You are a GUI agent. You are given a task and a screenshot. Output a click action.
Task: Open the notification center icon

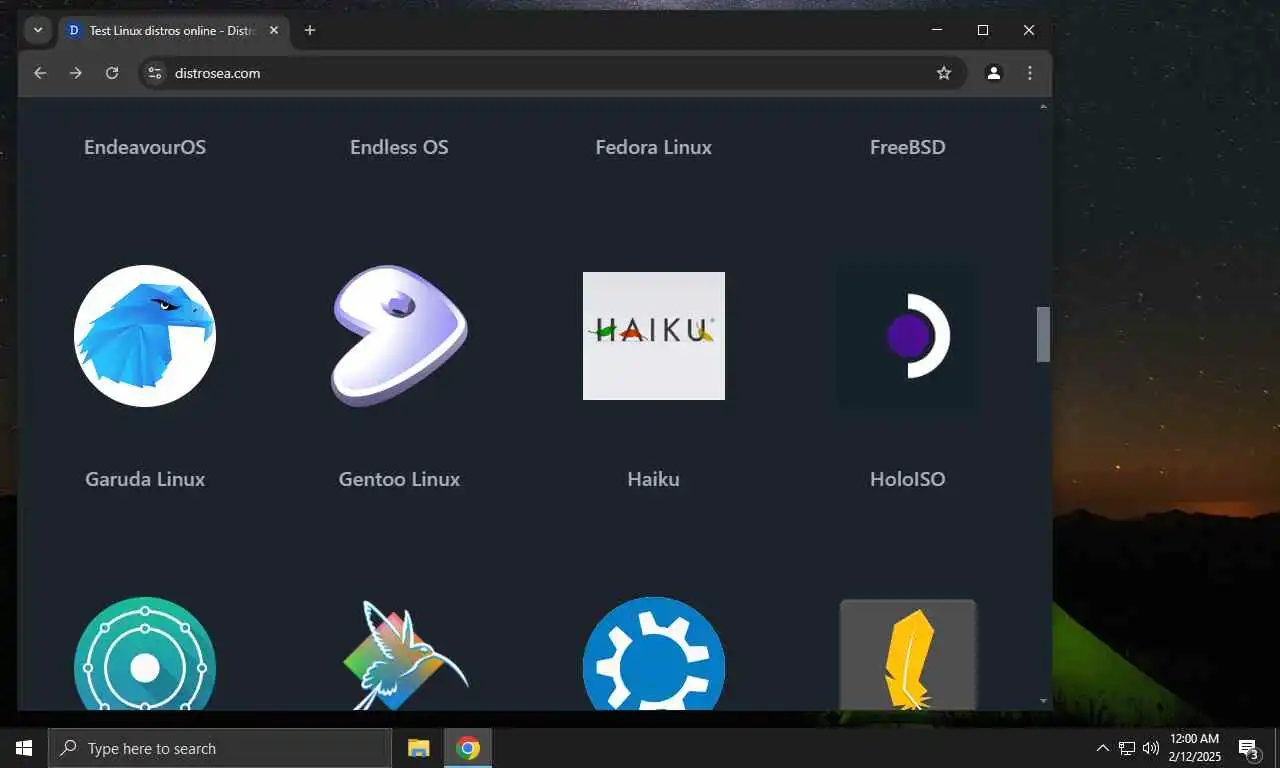pyautogui.click(x=1248, y=748)
